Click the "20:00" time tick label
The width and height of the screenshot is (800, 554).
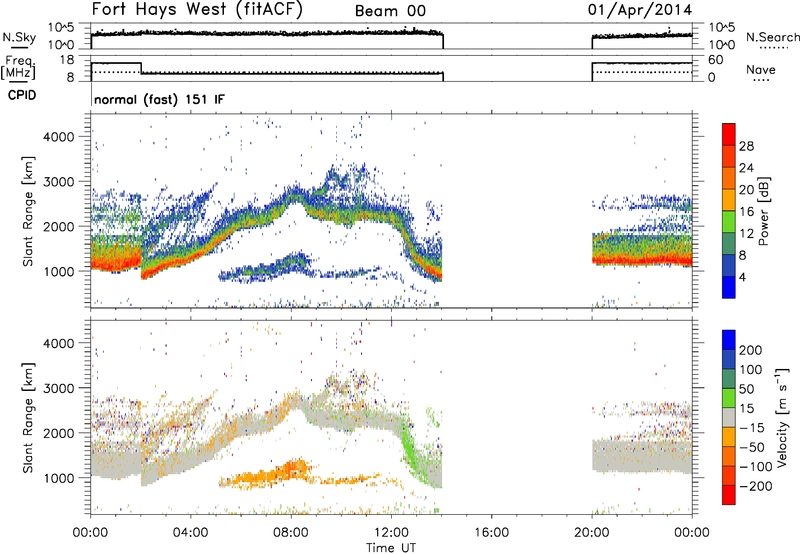[592, 533]
